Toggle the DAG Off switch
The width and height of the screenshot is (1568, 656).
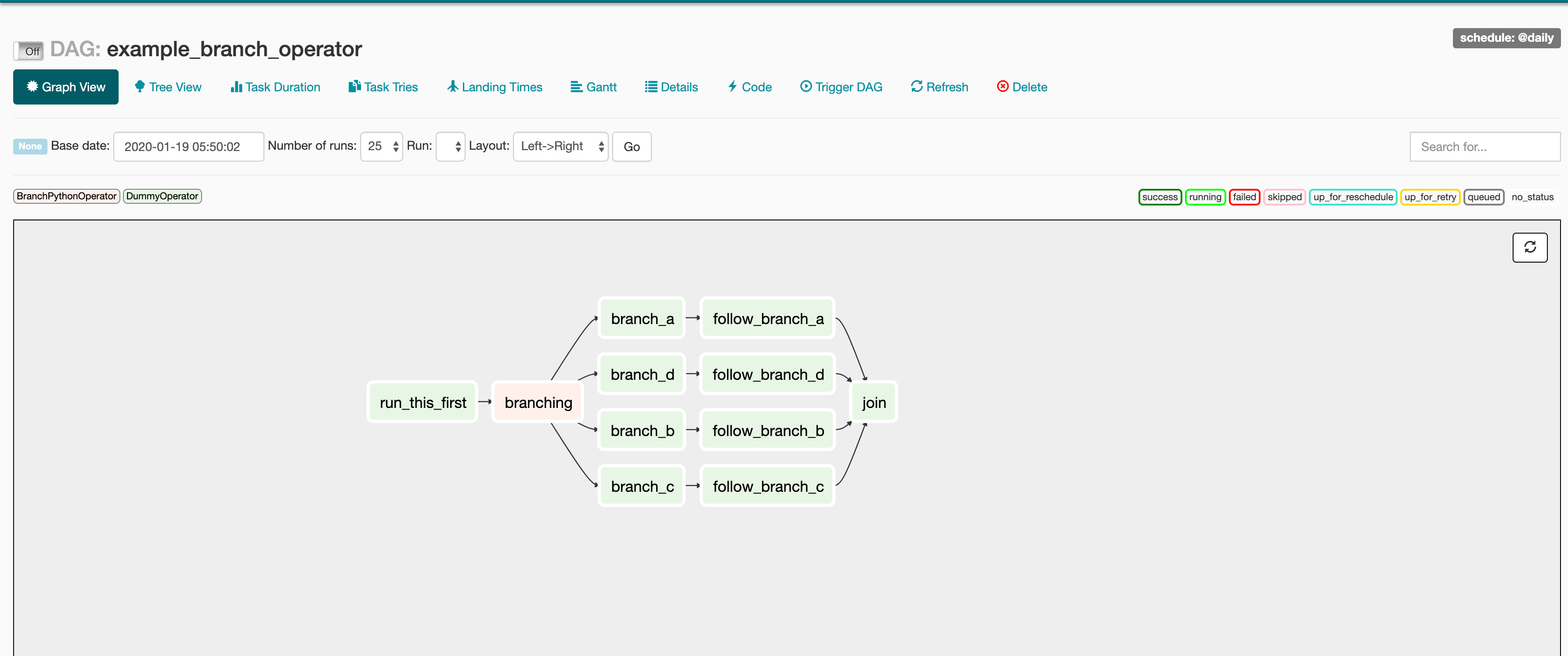pos(28,51)
